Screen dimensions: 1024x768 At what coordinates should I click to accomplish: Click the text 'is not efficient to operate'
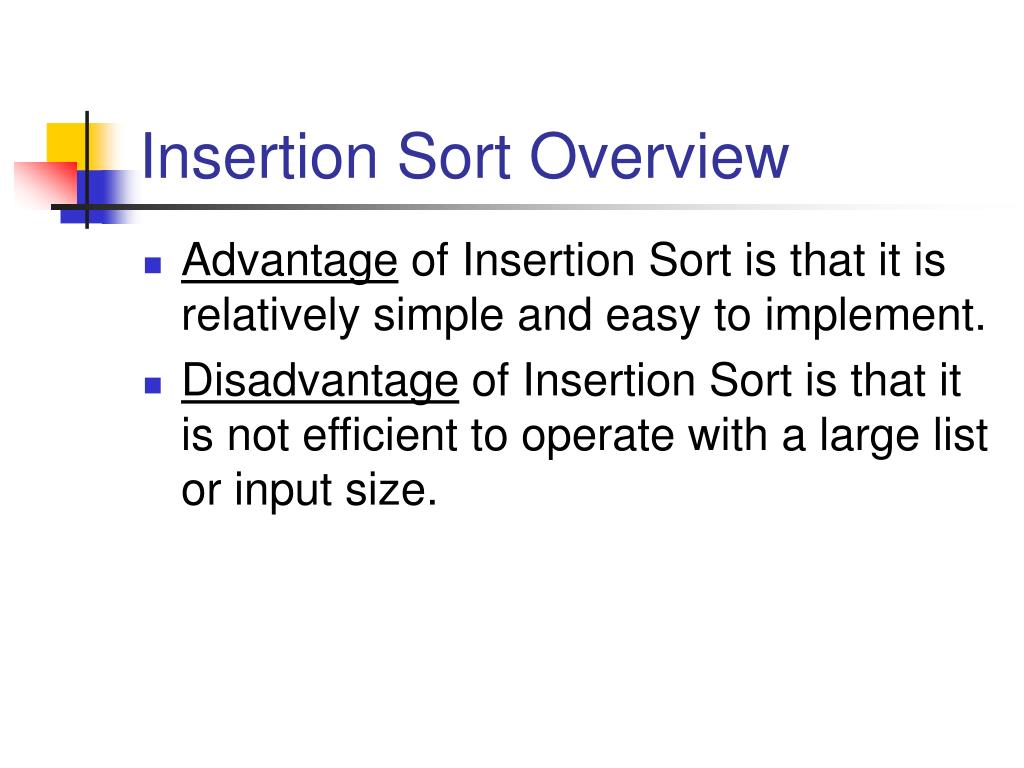click(x=428, y=436)
